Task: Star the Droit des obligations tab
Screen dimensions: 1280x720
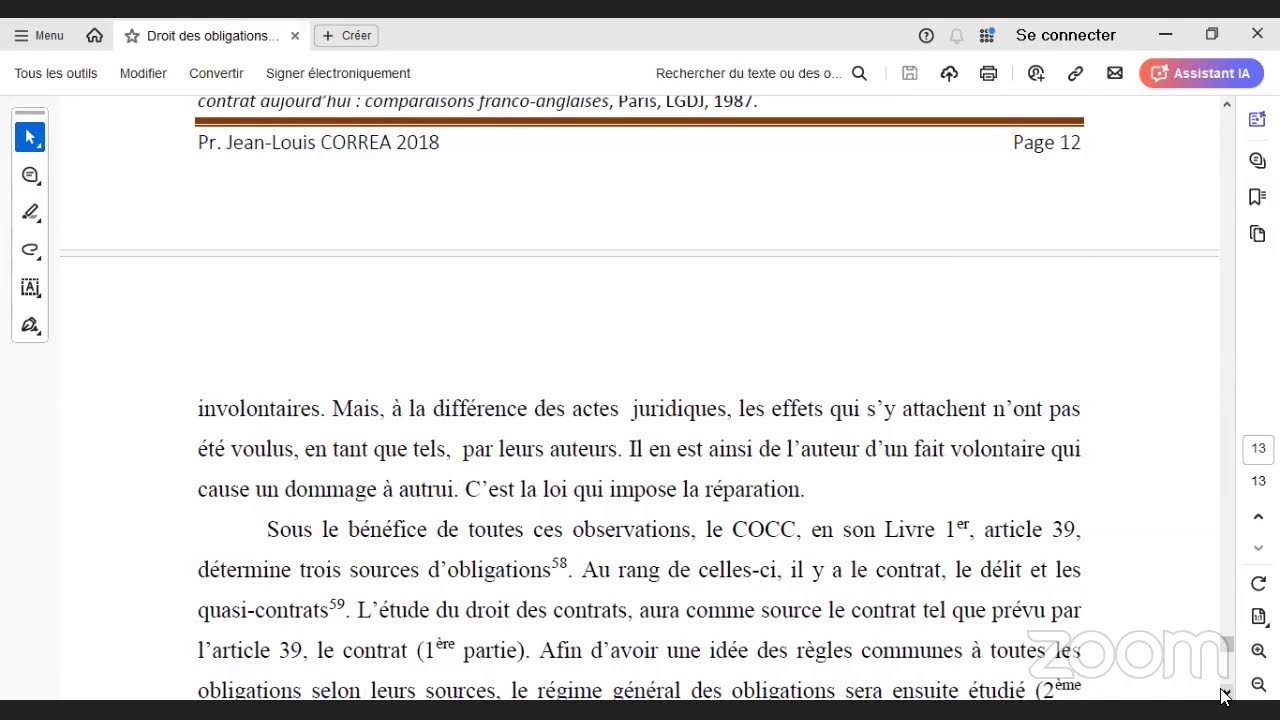Action: 131,36
